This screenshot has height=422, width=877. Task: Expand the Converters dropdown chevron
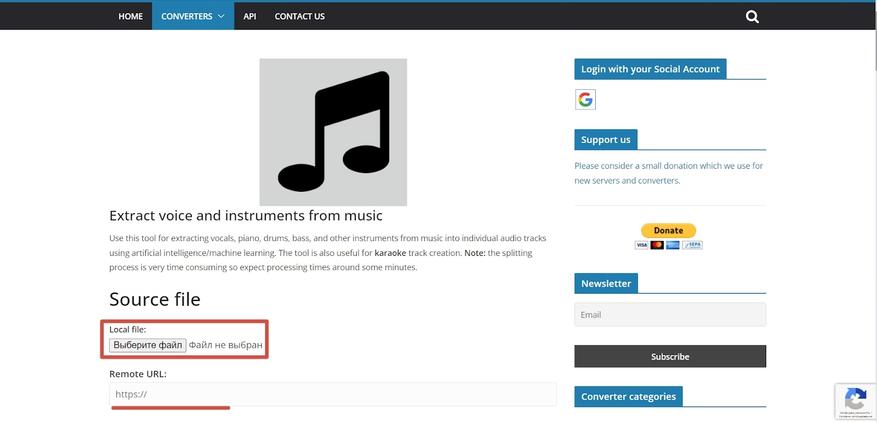click(221, 16)
